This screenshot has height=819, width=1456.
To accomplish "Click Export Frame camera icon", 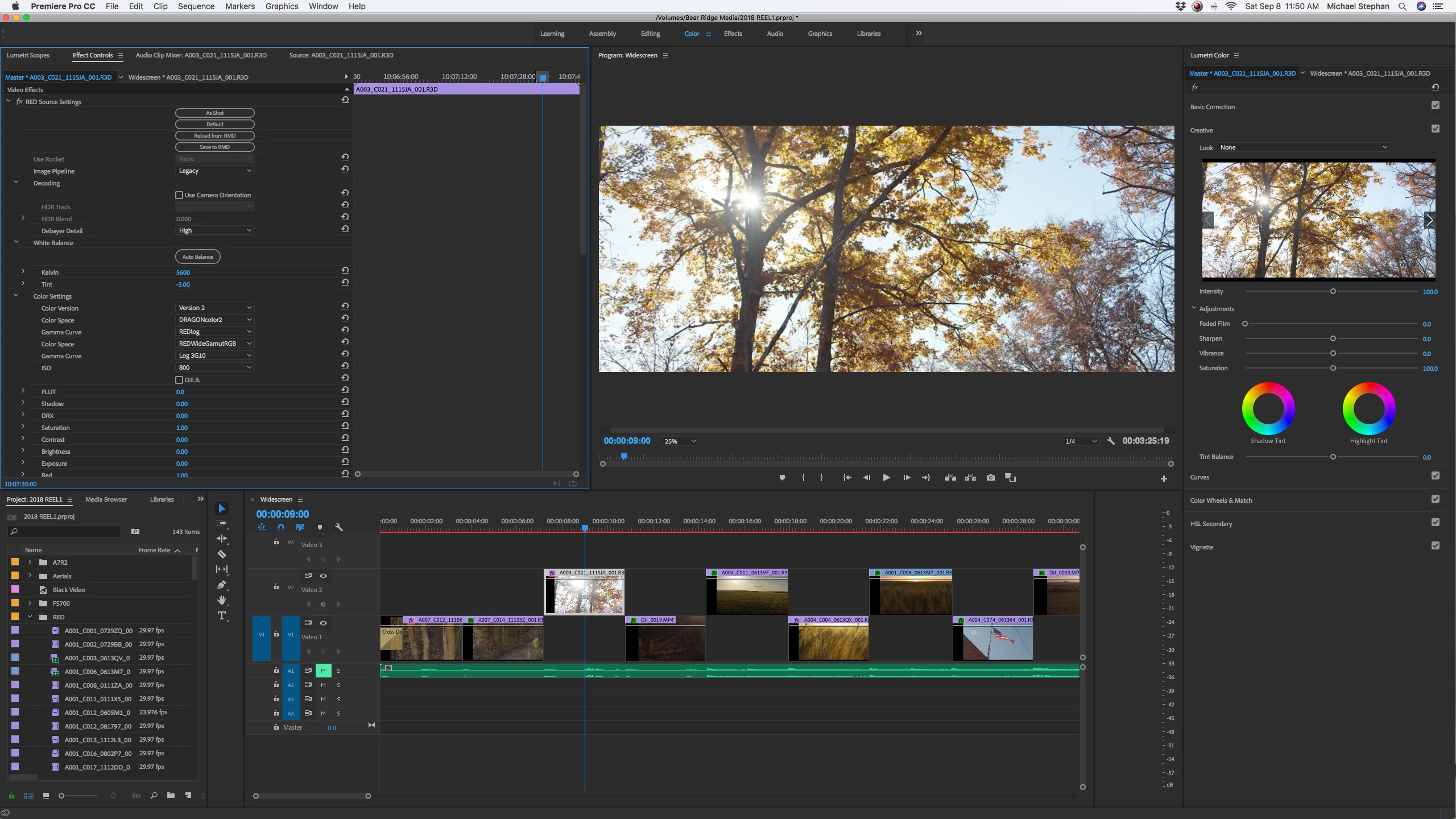I will 991,478.
